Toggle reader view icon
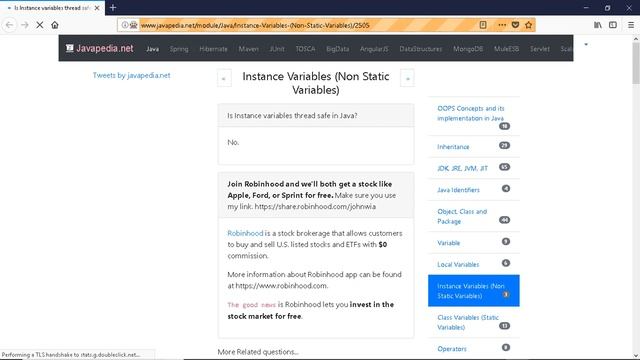The height and width of the screenshot is (360, 640). pos(483,25)
